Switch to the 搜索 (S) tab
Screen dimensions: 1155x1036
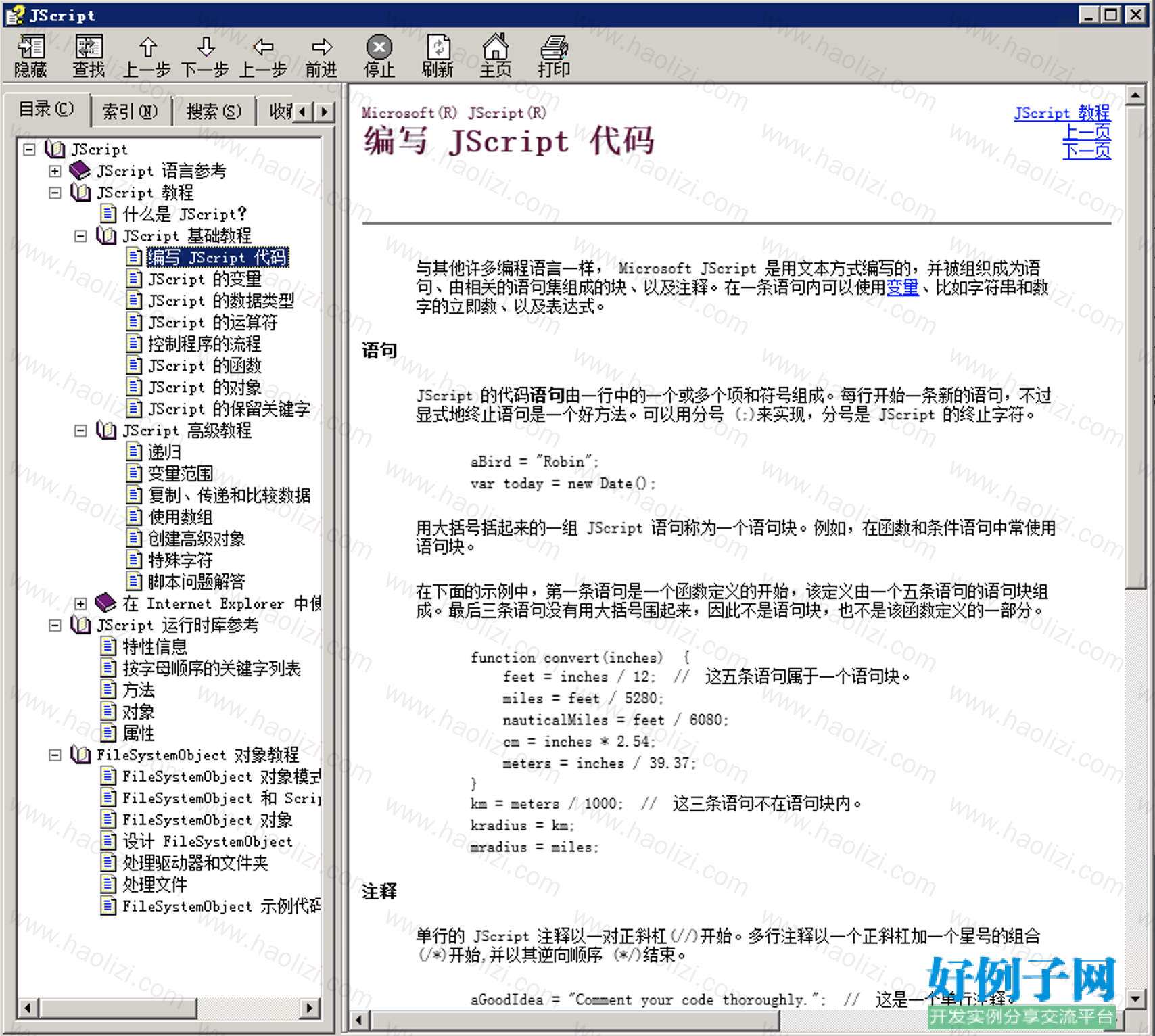(214, 112)
